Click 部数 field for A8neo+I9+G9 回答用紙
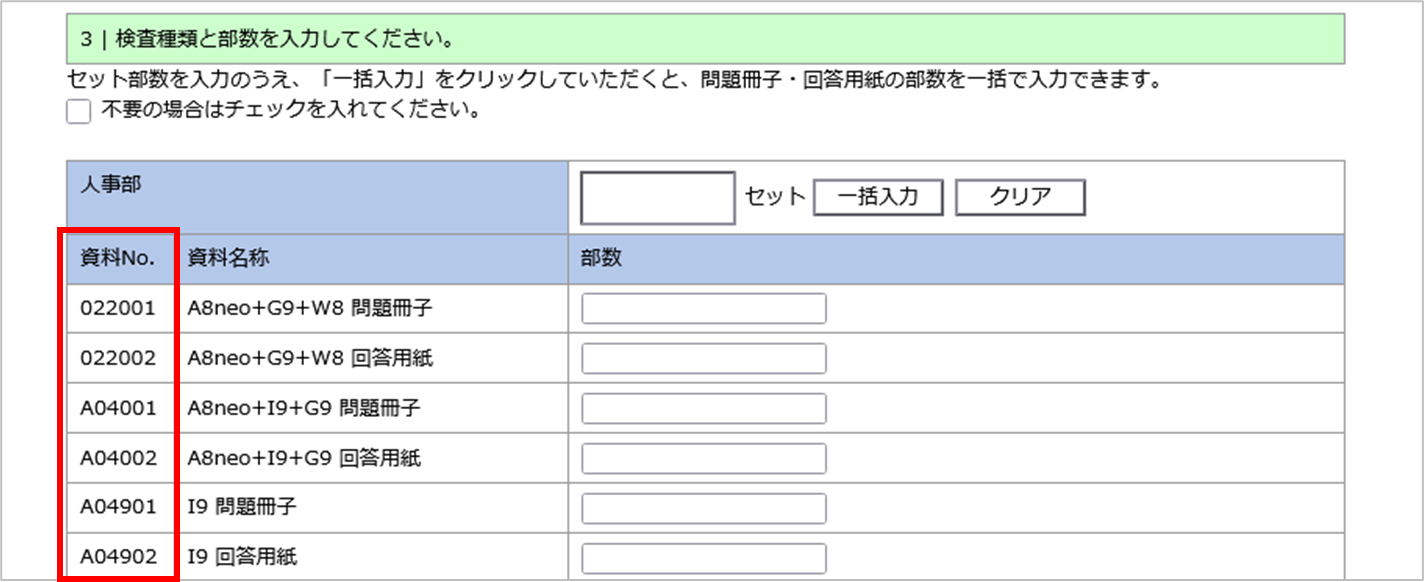The image size is (1424, 582). (704, 458)
